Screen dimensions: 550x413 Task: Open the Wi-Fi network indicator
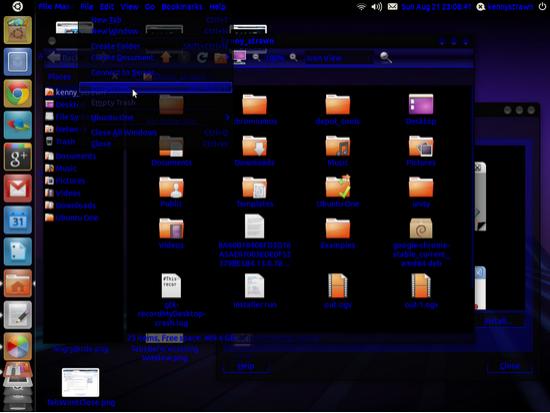[x=361, y=7]
